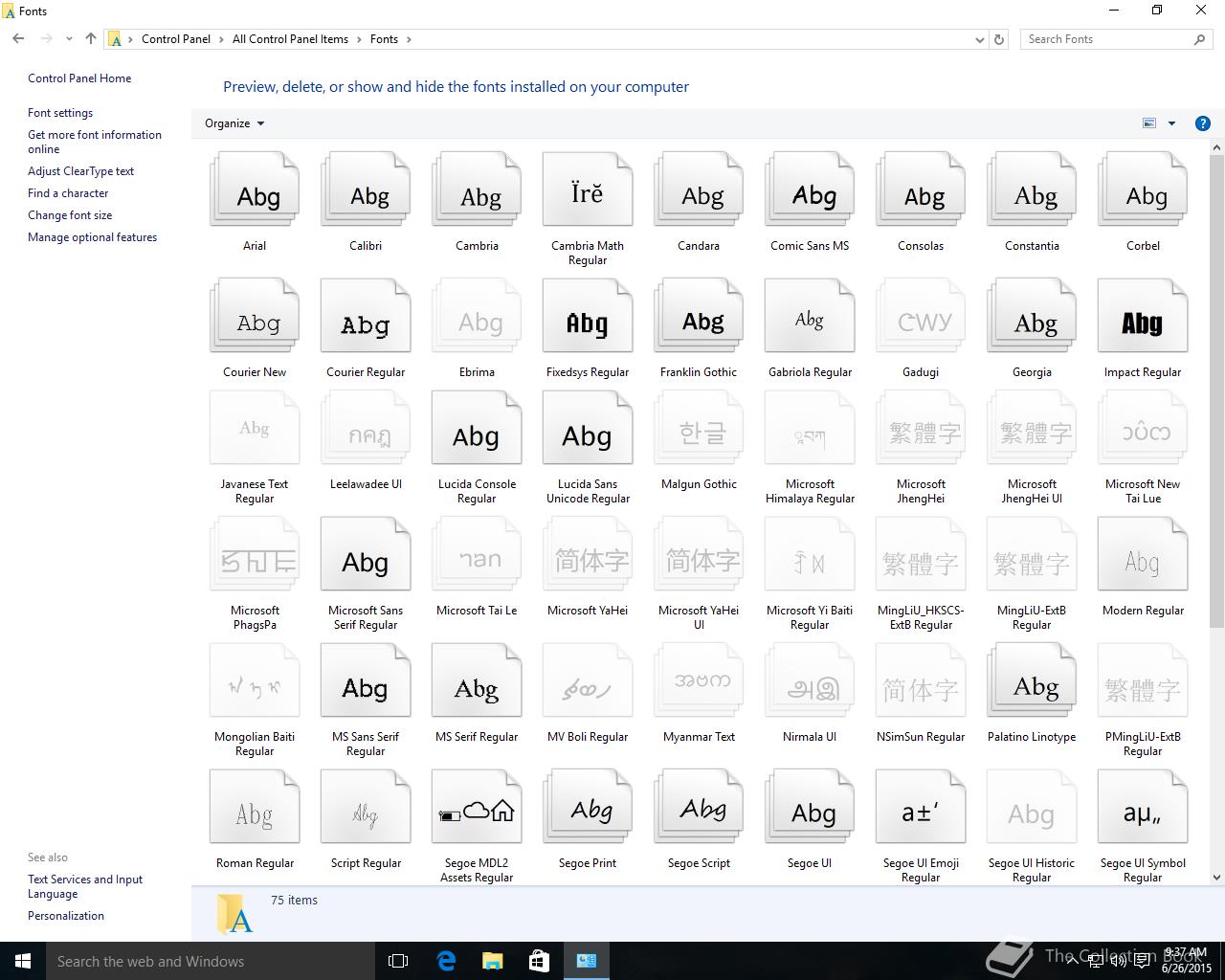The width and height of the screenshot is (1225, 980).
Task: Expand chevron after All Control Panel Items
Action: point(360,39)
